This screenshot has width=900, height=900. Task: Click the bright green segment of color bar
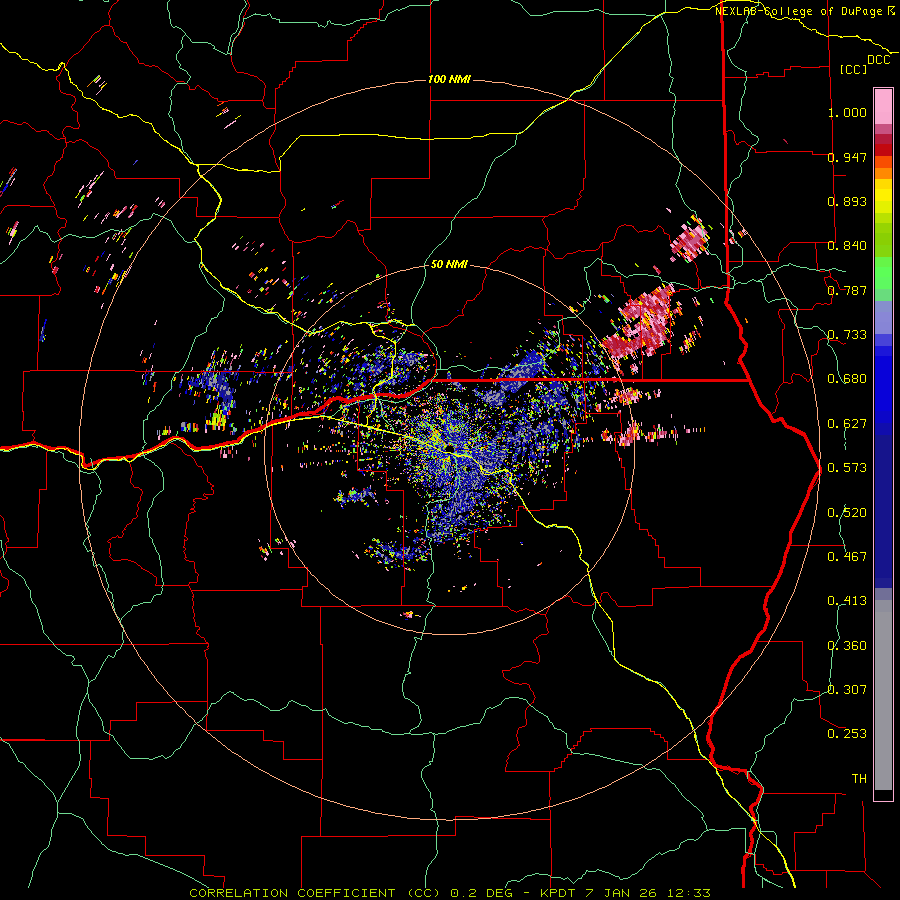point(883,273)
